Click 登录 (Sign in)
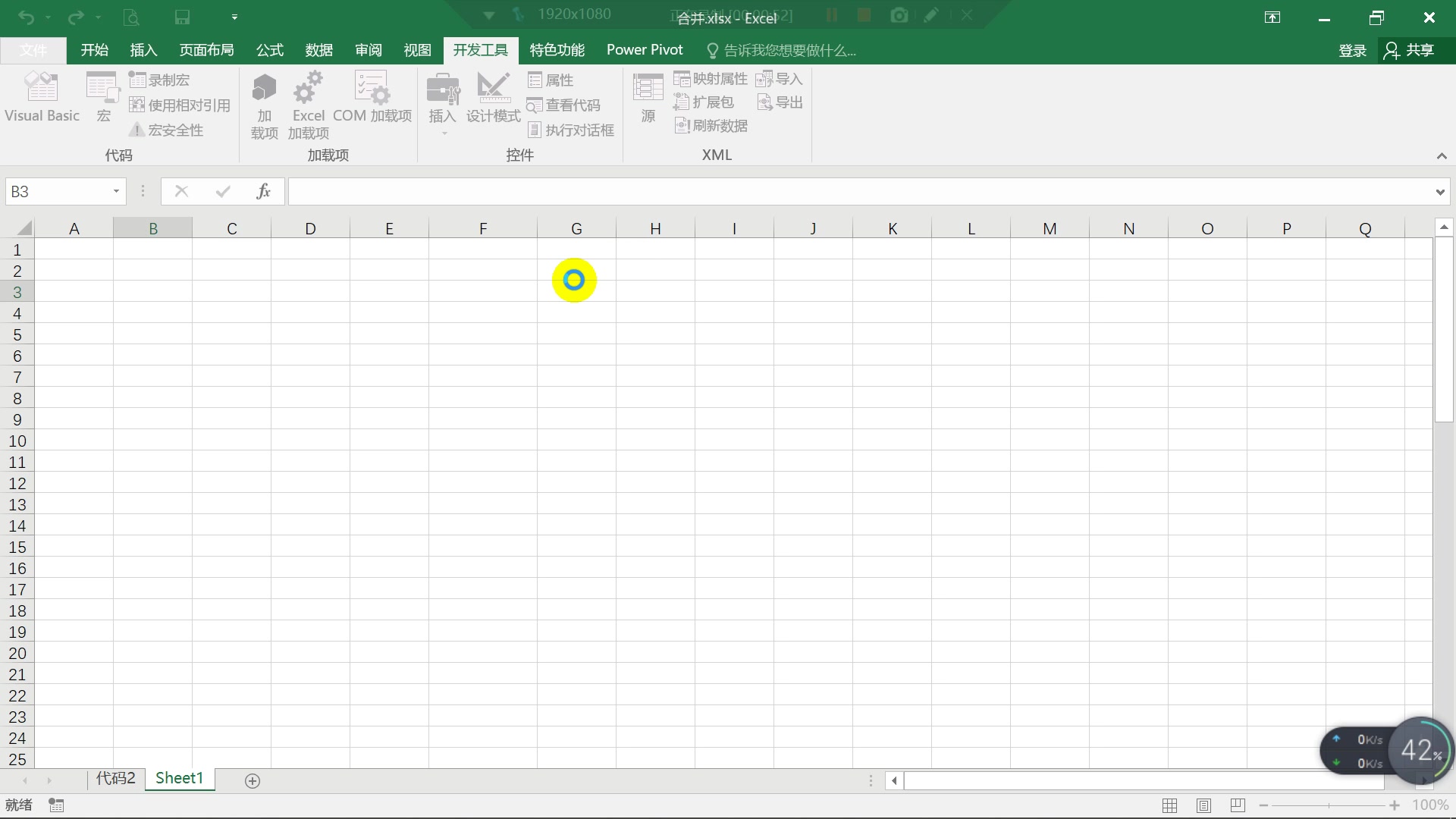 [x=1352, y=50]
